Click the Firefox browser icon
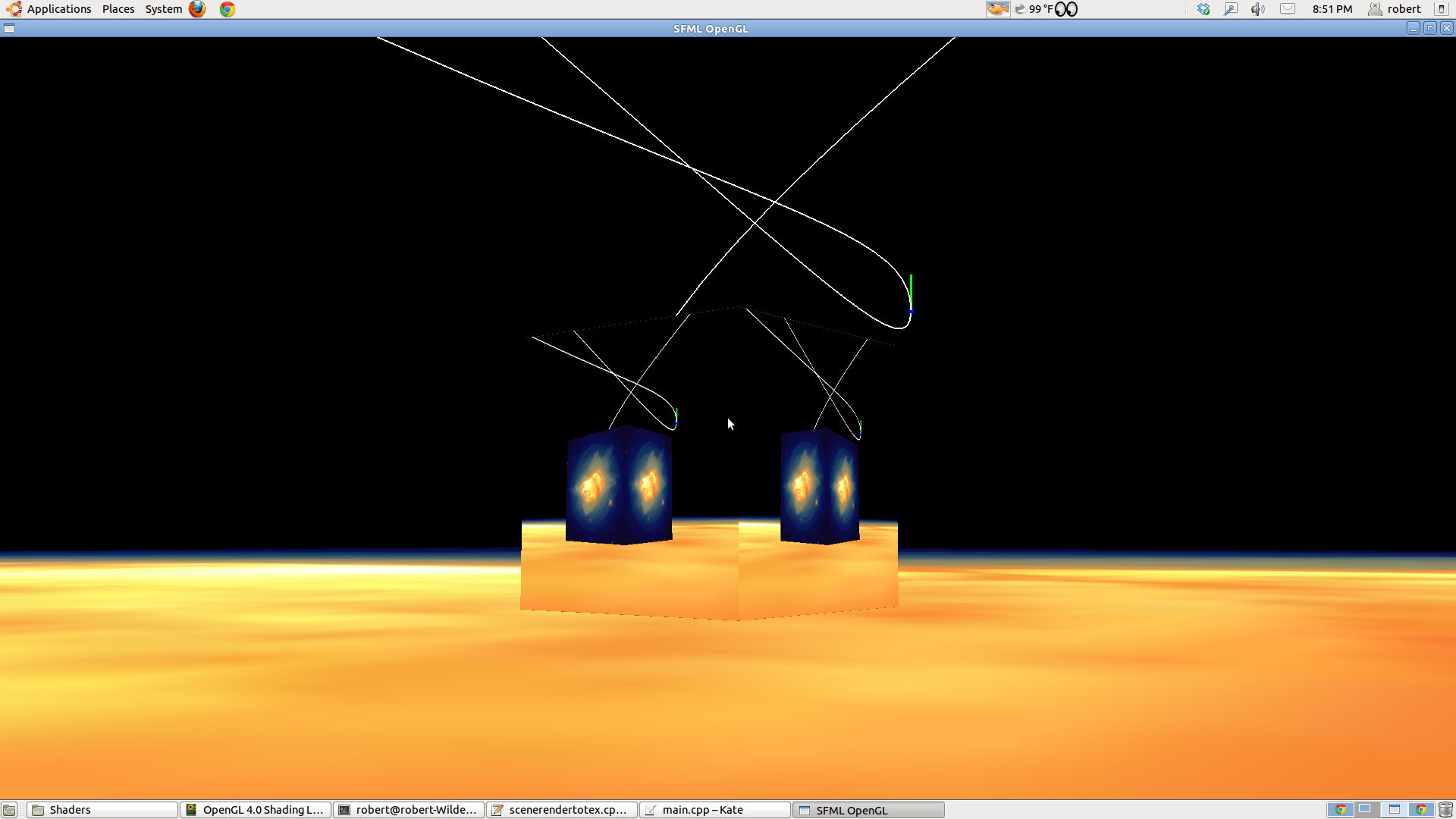This screenshot has width=1456, height=819. pyautogui.click(x=197, y=9)
